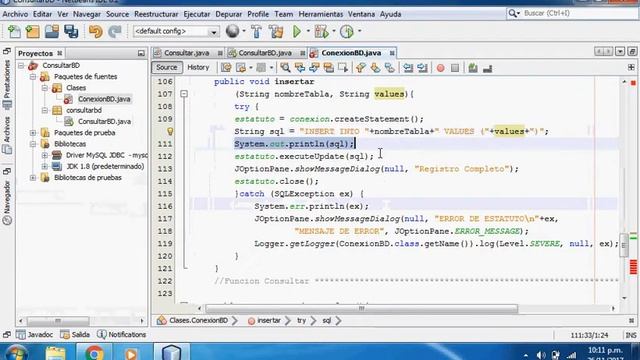Open the Salida output panel
Viewport: 640px width, 360px height.
[75, 335]
